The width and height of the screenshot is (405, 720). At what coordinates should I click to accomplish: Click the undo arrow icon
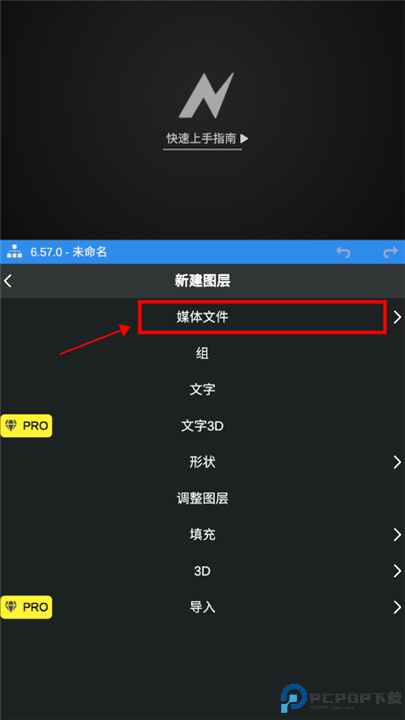pos(343,252)
